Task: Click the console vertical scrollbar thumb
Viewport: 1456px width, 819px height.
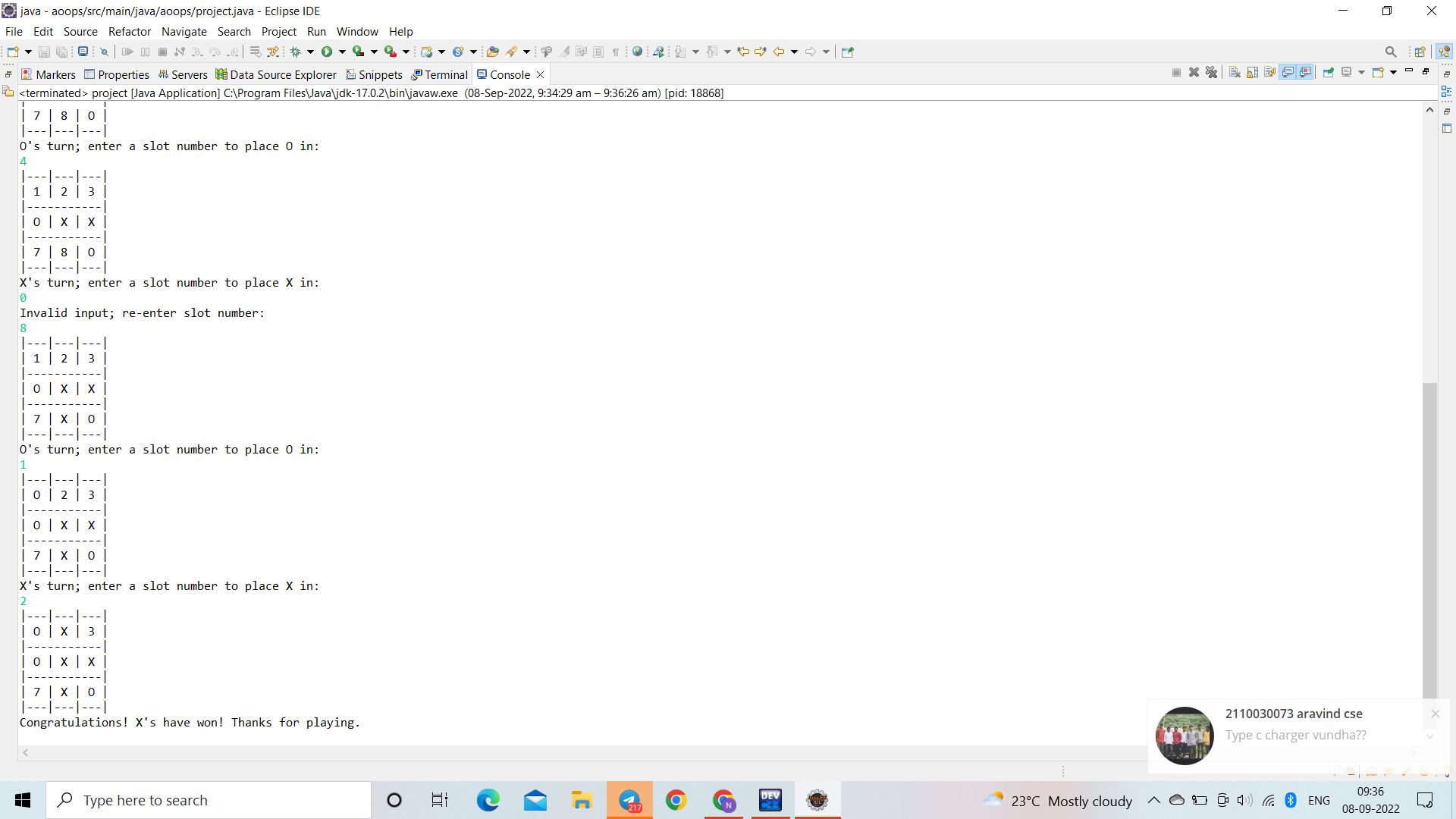Action: [1429, 538]
